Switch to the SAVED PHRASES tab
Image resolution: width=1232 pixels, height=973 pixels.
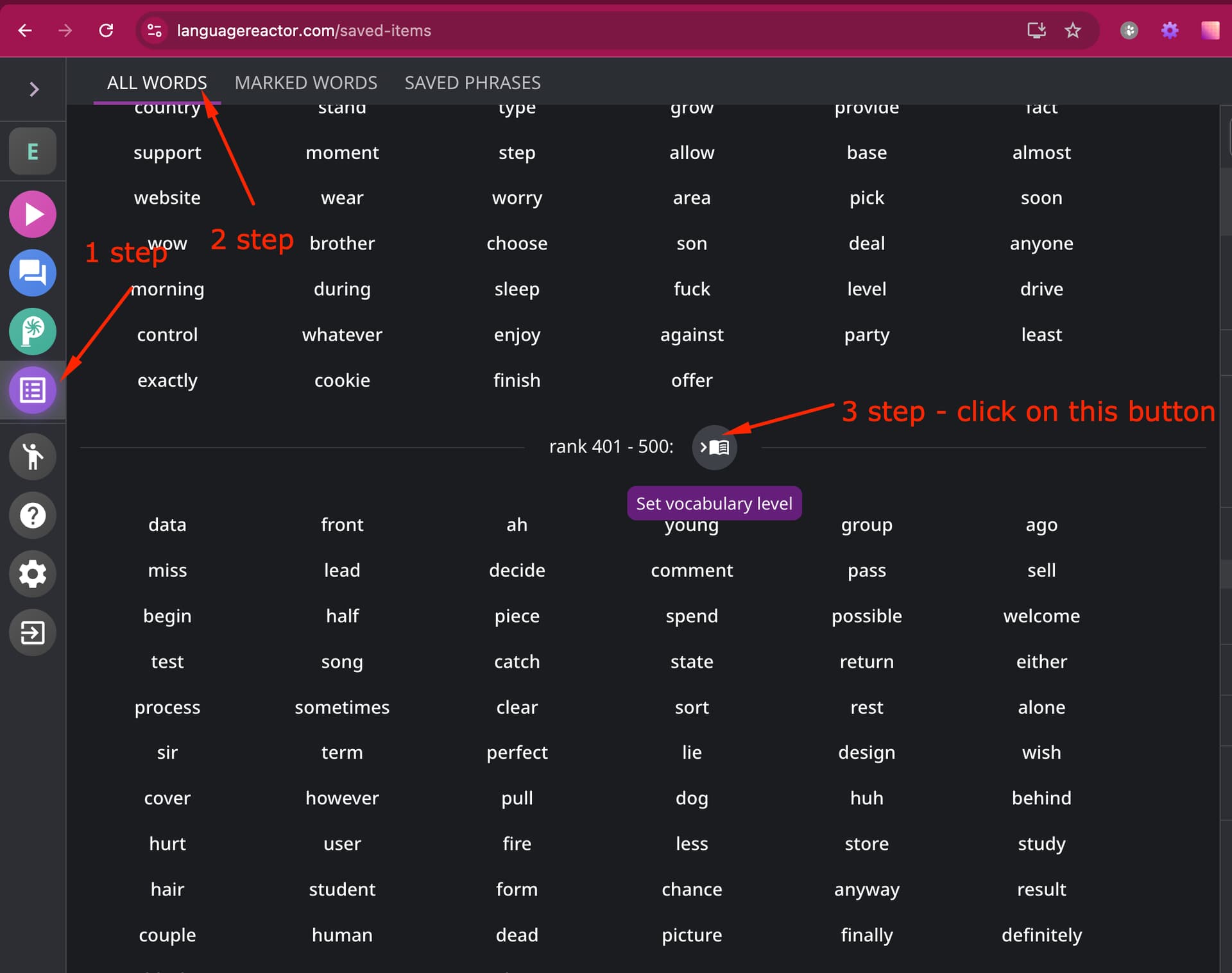tap(472, 83)
